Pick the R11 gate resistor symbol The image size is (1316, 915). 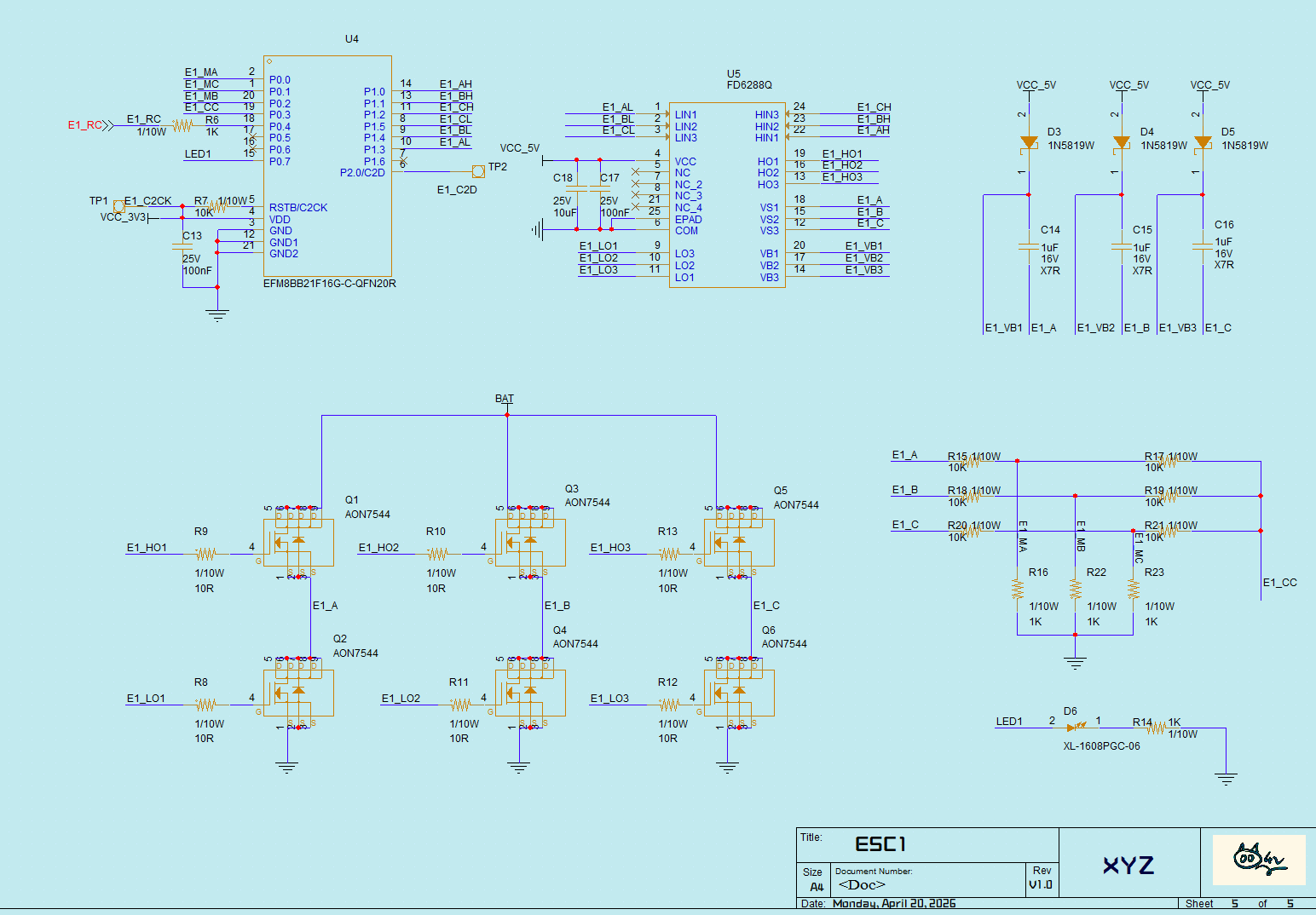(x=460, y=705)
